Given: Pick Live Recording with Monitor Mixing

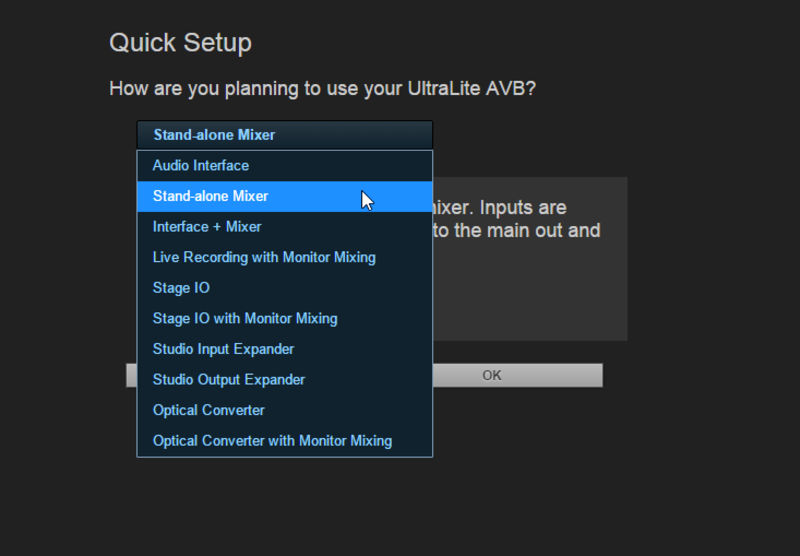Looking at the screenshot, I should click(x=285, y=258).
